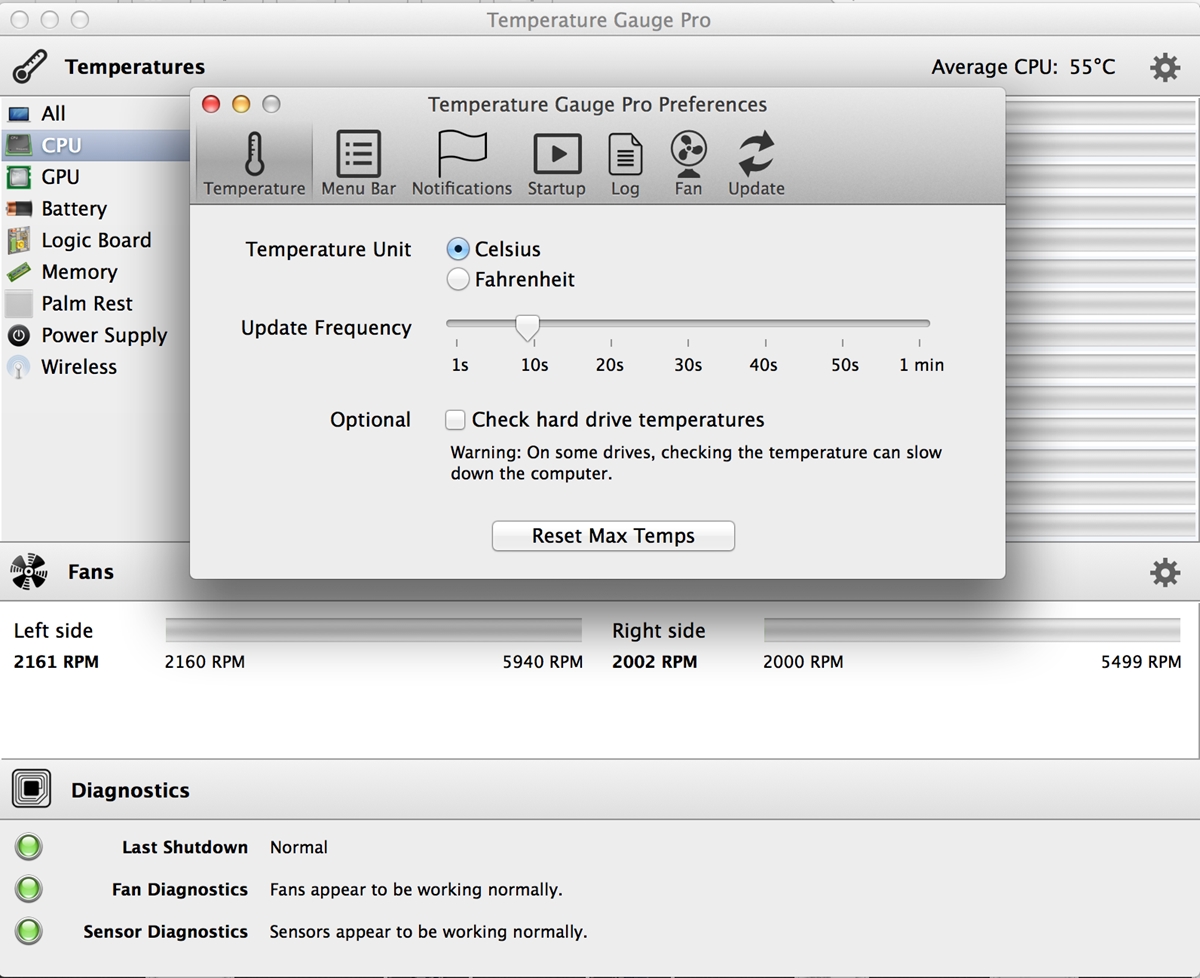
Task: Switch to the Notifications preferences tab
Action: click(462, 163)
